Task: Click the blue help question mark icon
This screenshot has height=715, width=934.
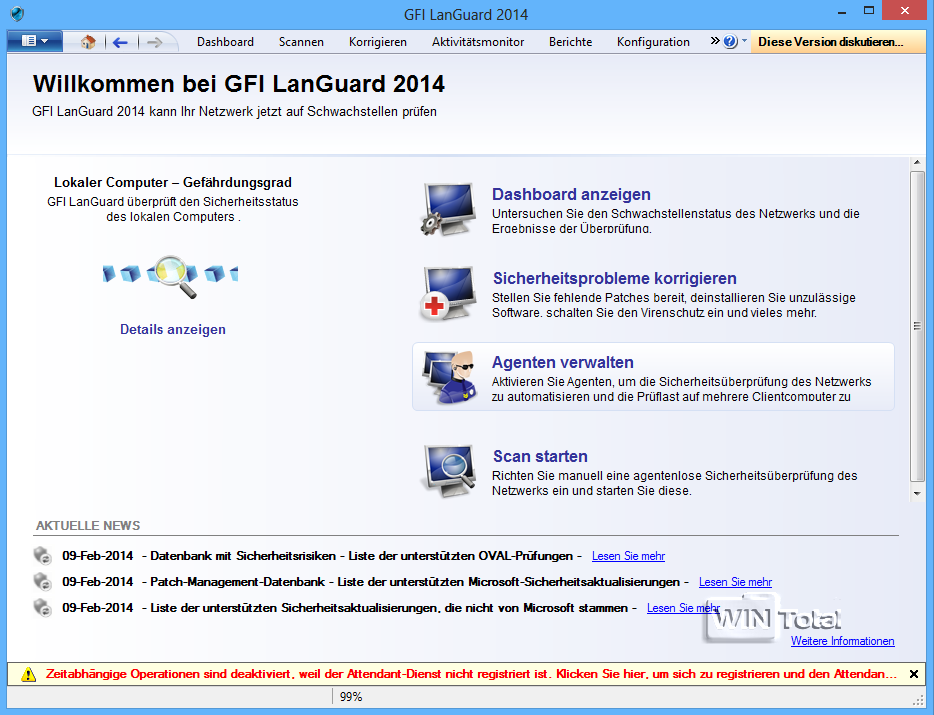Action: pyautogui.click(x=730, y=42)
